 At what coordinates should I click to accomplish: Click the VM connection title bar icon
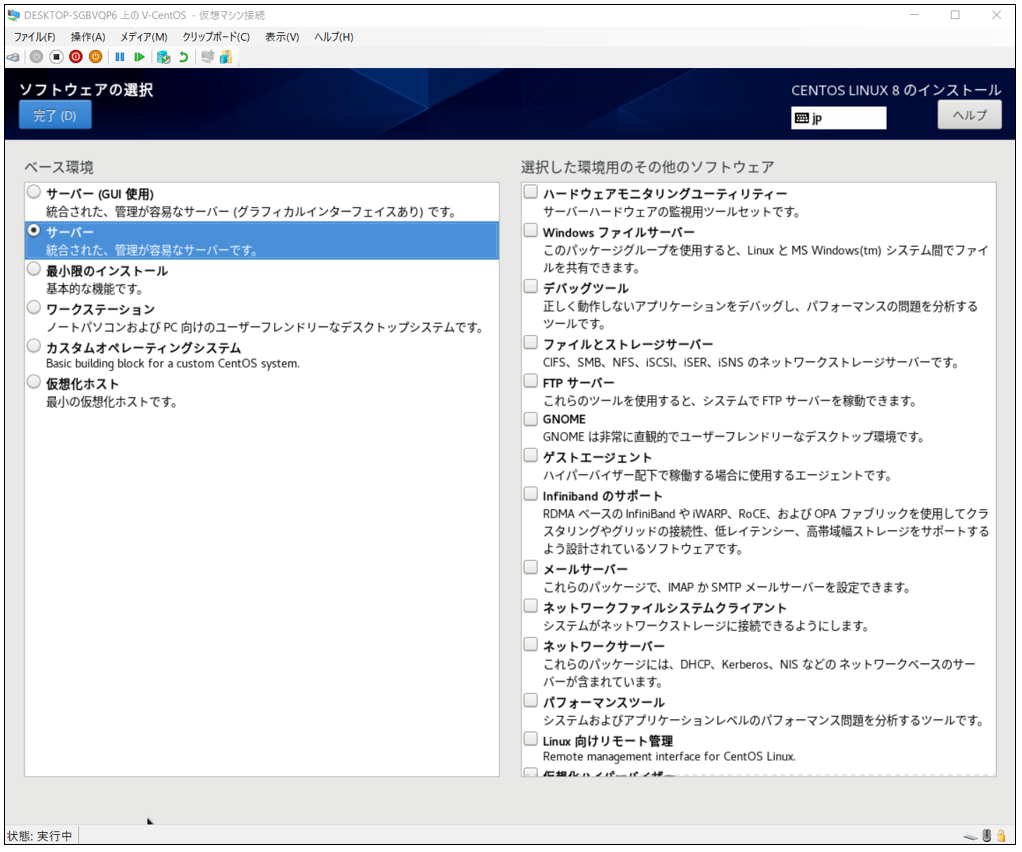point(14,15)
